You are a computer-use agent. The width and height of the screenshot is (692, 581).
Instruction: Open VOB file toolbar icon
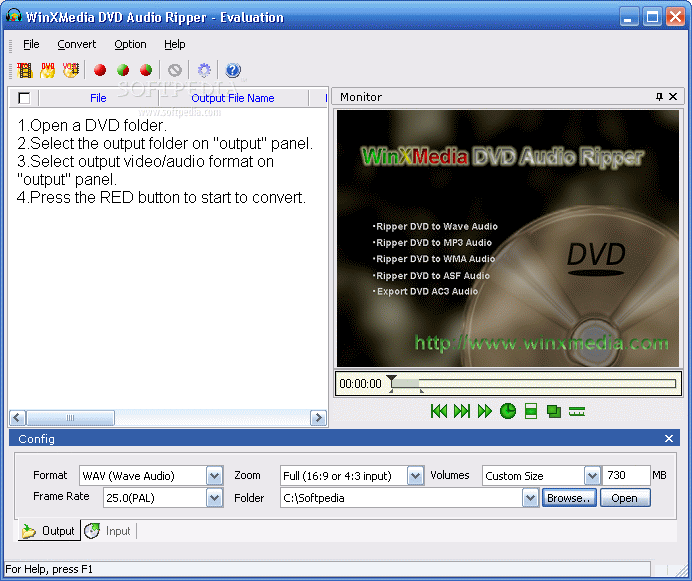click(x=71, y=70)
